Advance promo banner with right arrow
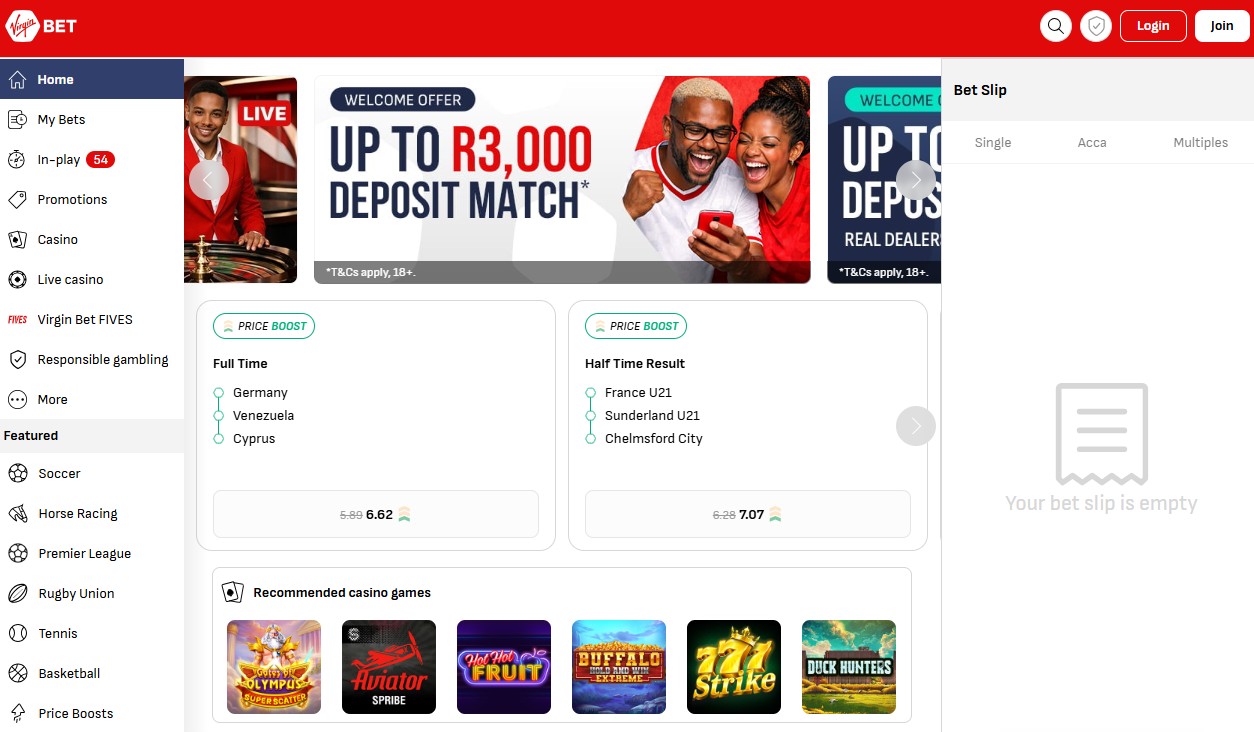The image size is (1254, 732). click(916, 180)
